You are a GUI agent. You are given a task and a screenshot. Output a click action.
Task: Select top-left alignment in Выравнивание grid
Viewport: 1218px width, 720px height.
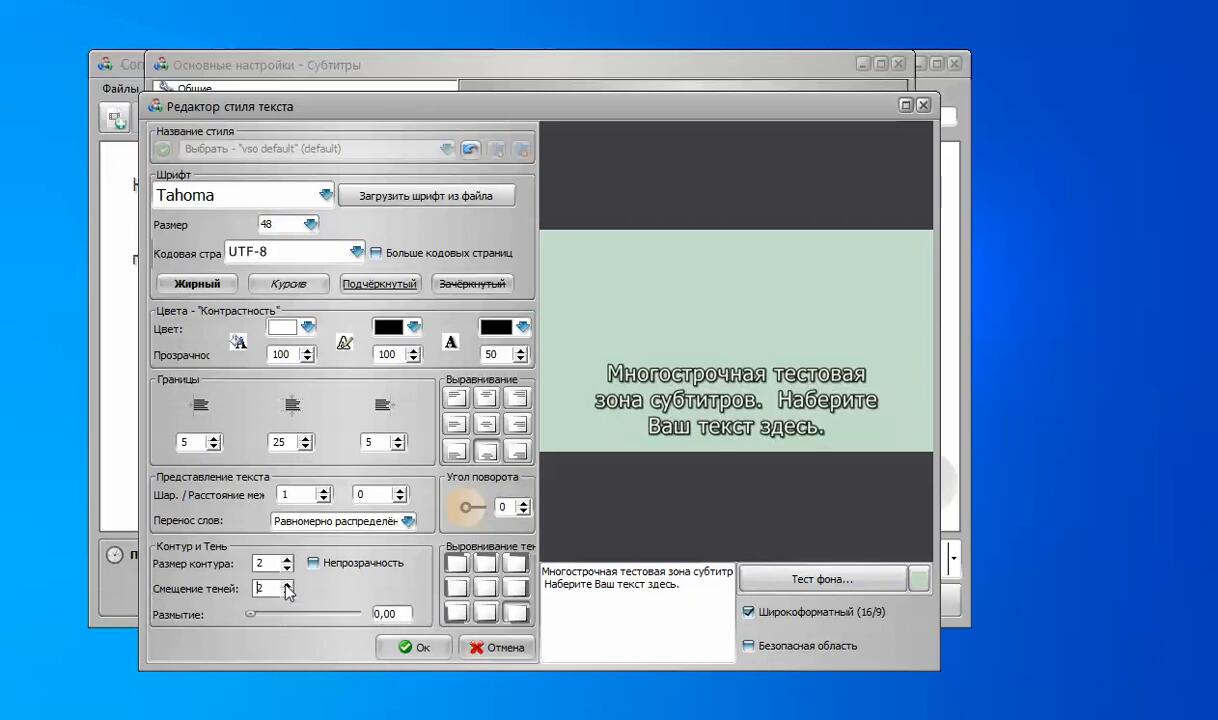point(456,397)
